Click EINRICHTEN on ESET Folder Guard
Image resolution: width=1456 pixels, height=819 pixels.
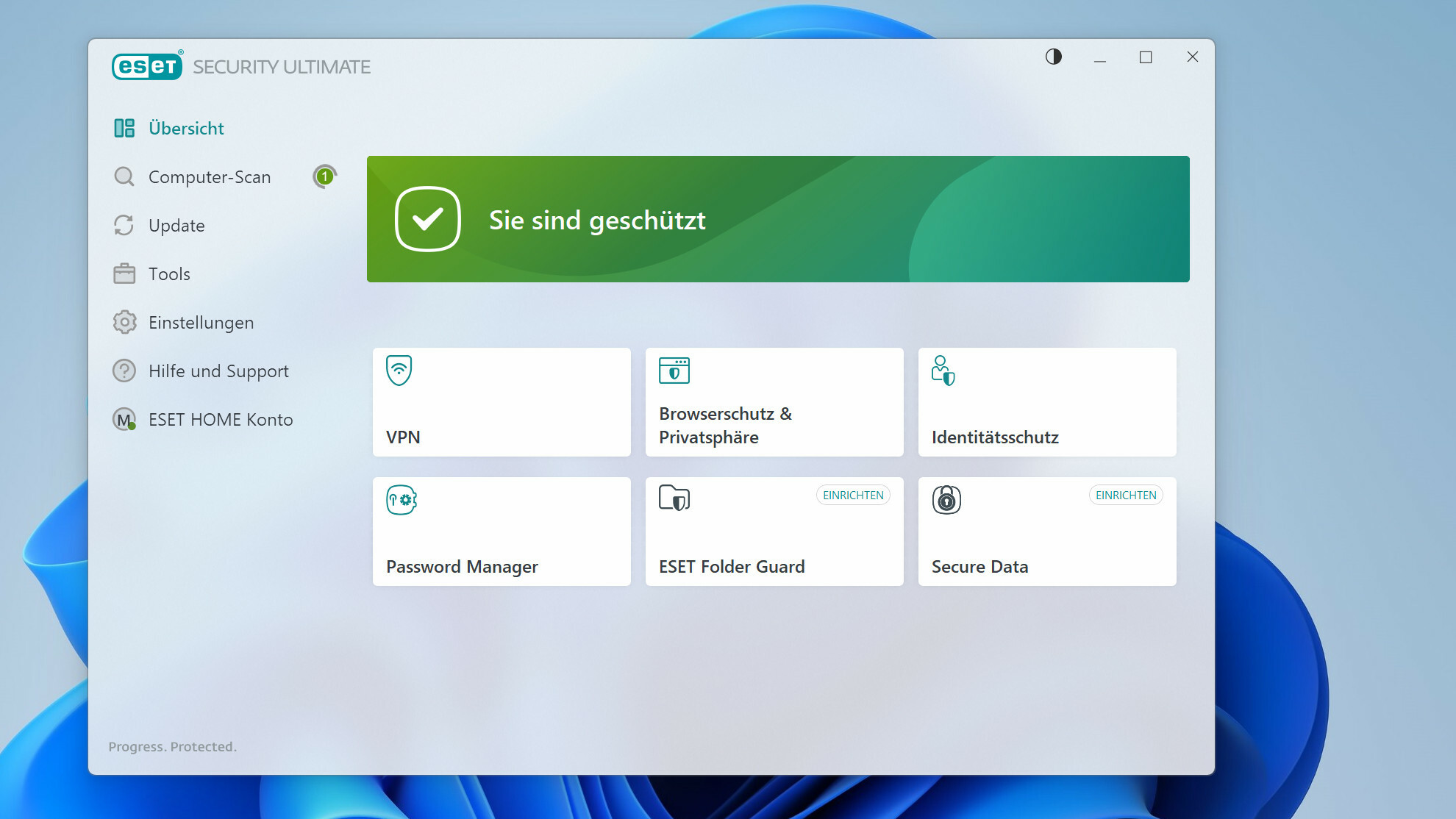tap(853, 495)
